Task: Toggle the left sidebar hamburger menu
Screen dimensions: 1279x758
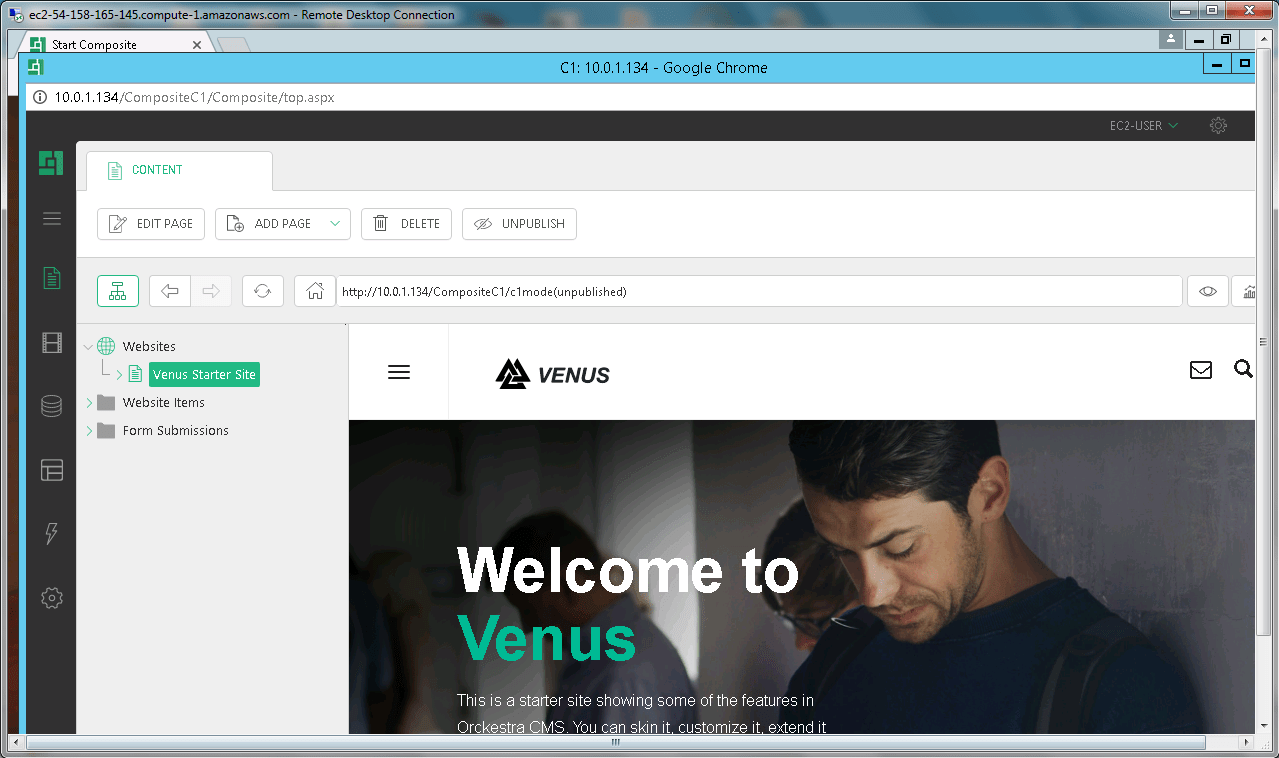Action: click(52, 219)
